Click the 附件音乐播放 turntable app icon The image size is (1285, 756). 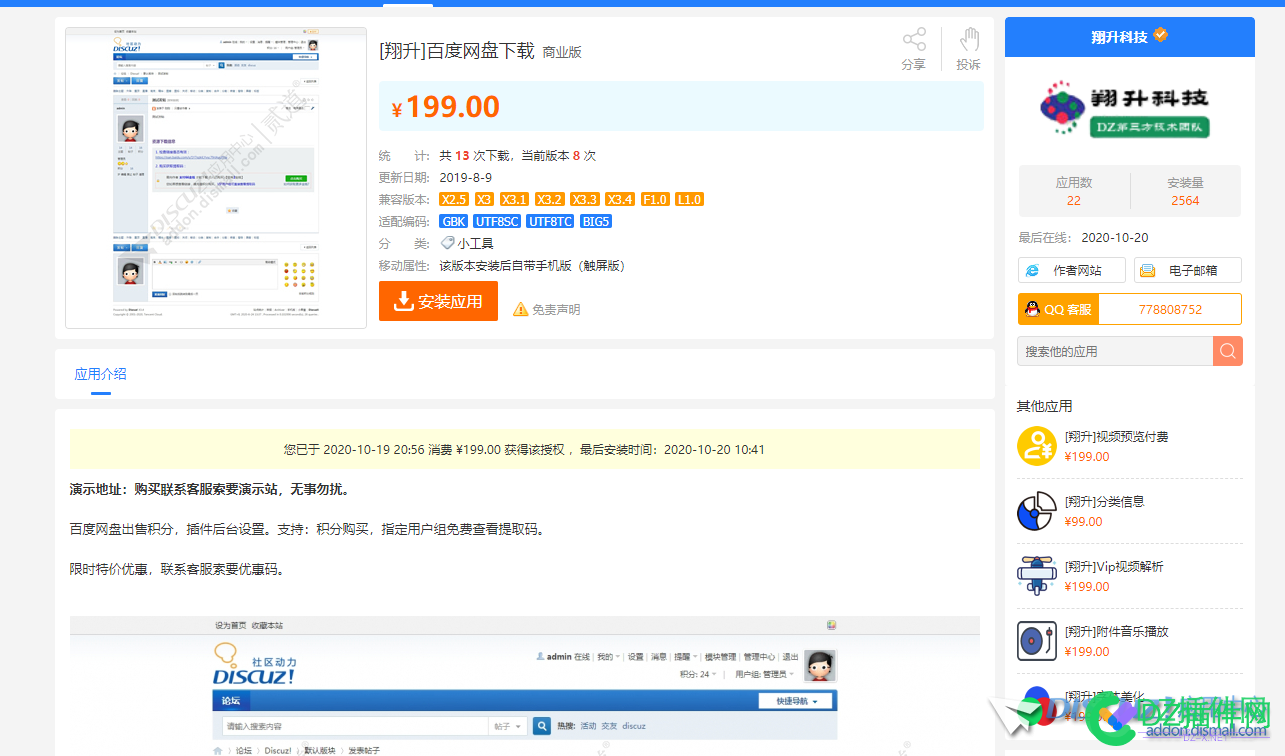tap(1037, 641)
